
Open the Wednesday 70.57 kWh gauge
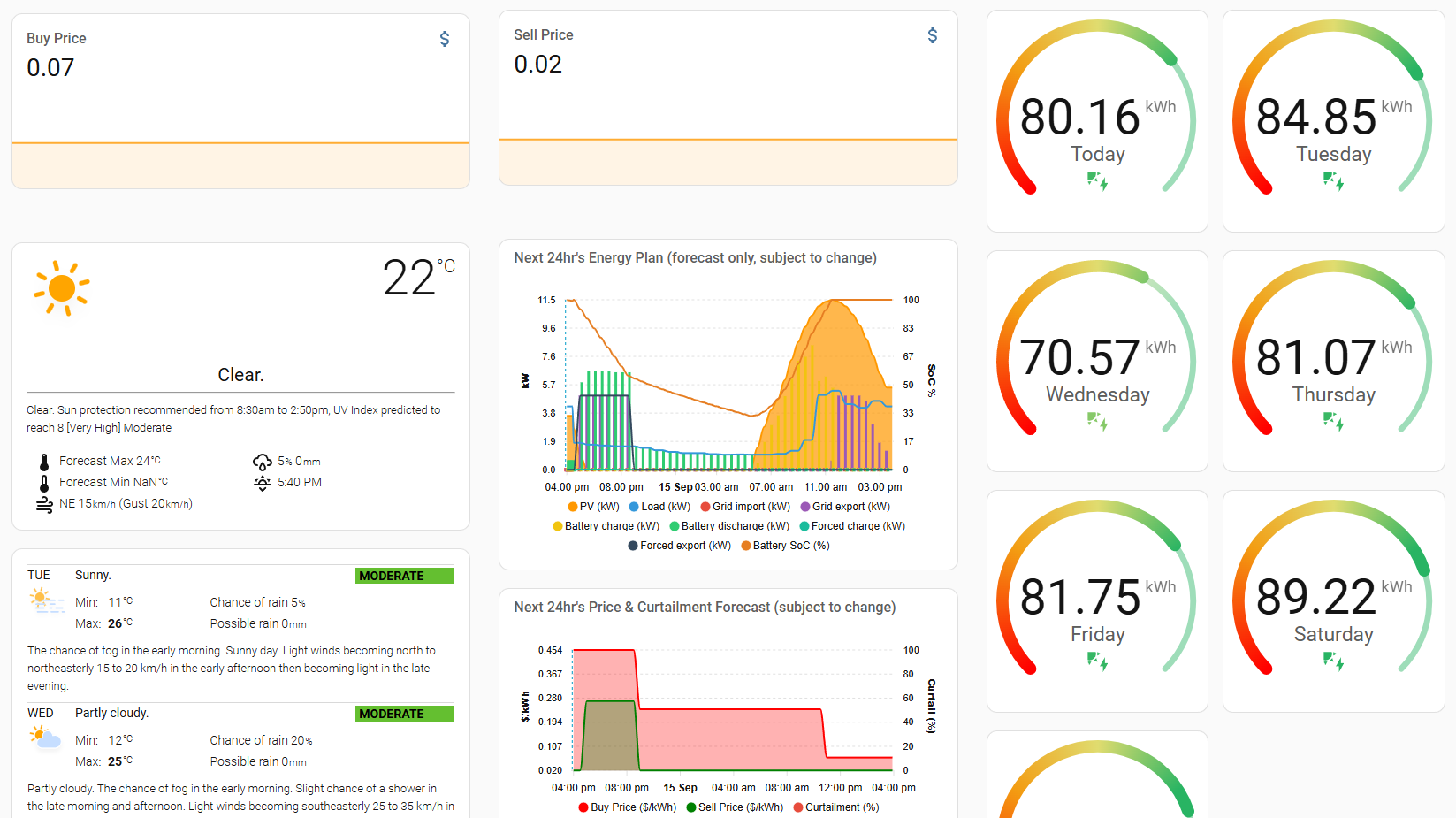point(1097,361)
